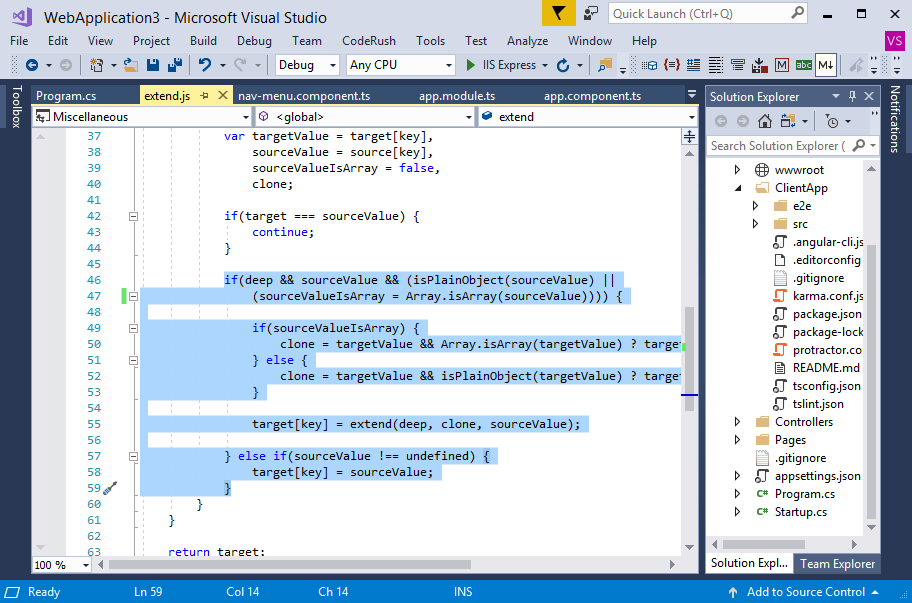Click the funnel filter icon in title bar
This screenshot has width=912, height=603.
(559, 14)
